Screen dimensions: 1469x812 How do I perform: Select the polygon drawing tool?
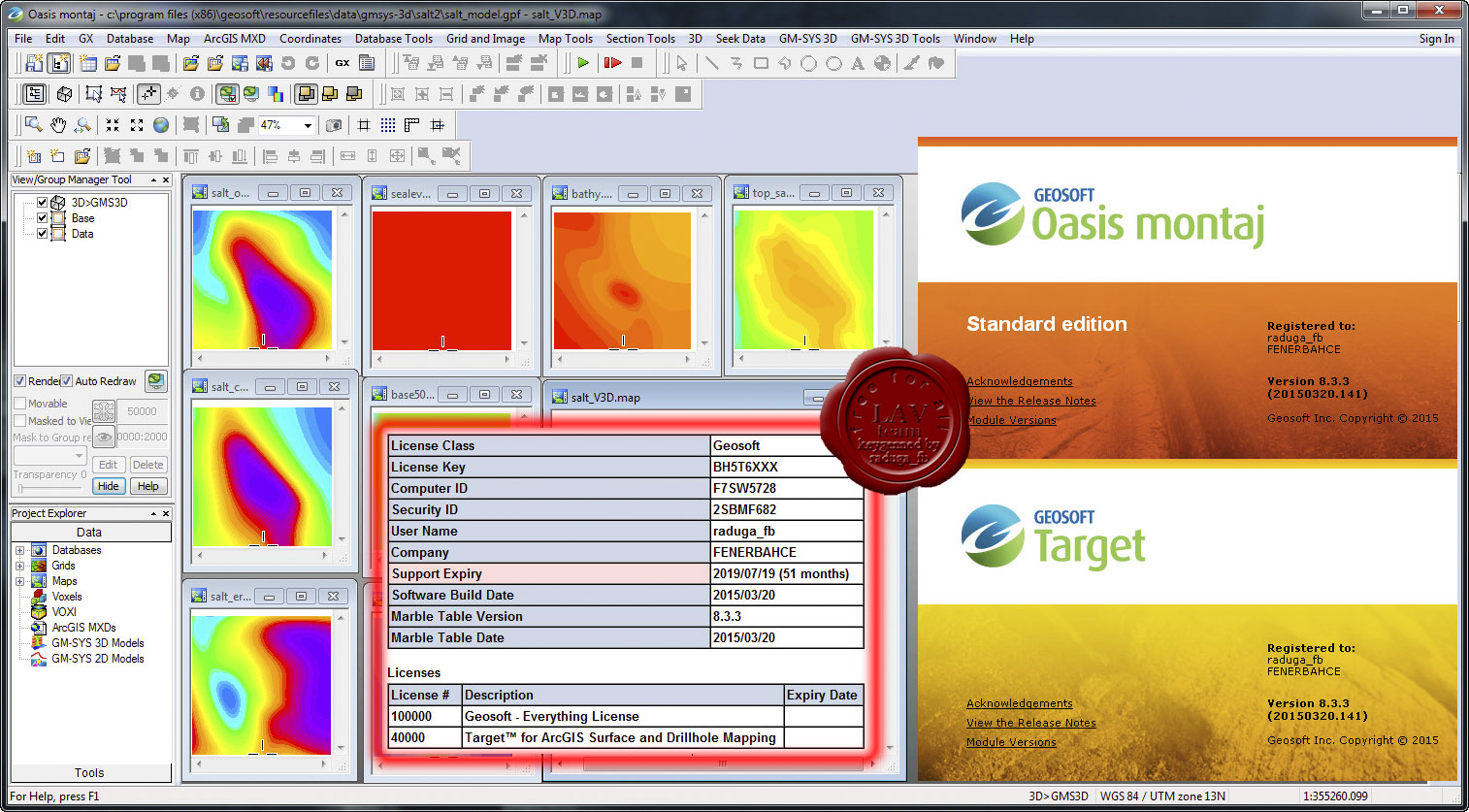click(785, 63)
